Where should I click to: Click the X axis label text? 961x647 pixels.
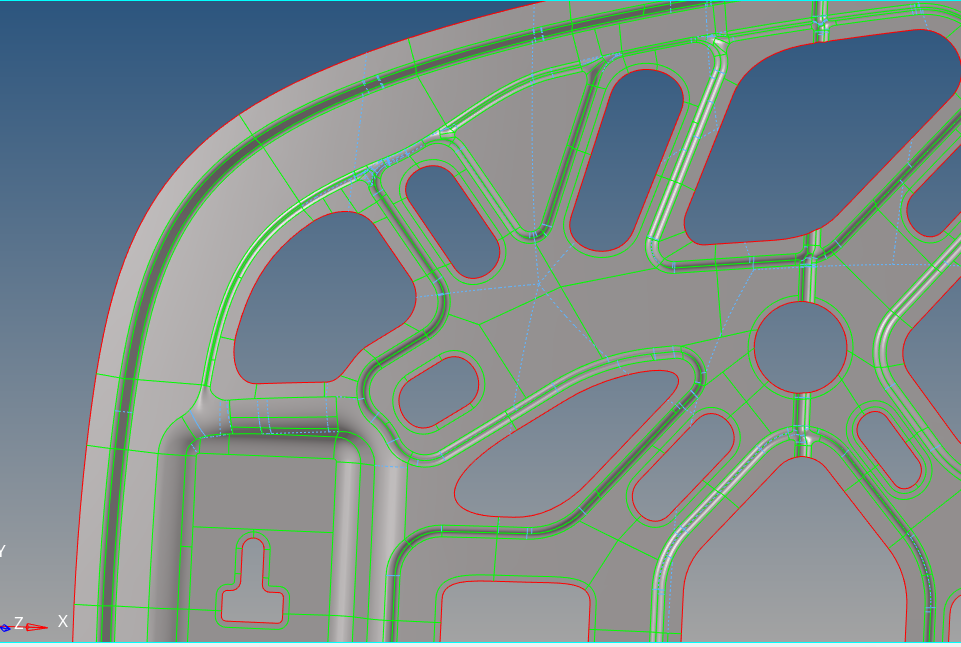(62, 622)
